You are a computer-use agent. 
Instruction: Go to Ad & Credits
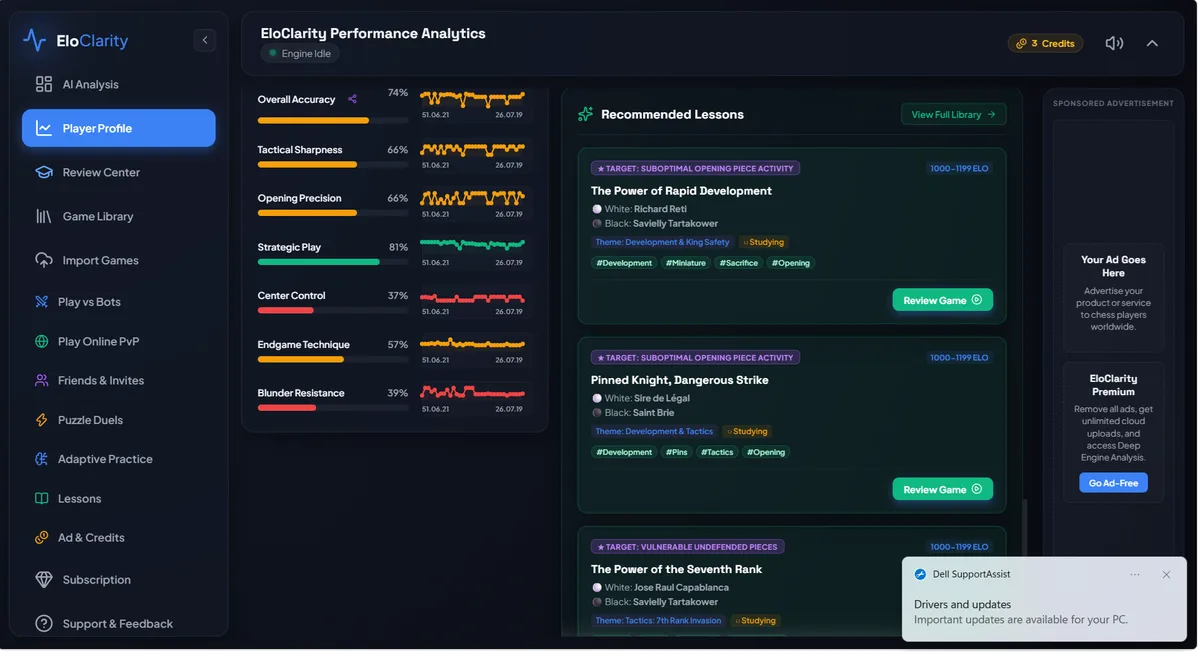click(91, 537)
